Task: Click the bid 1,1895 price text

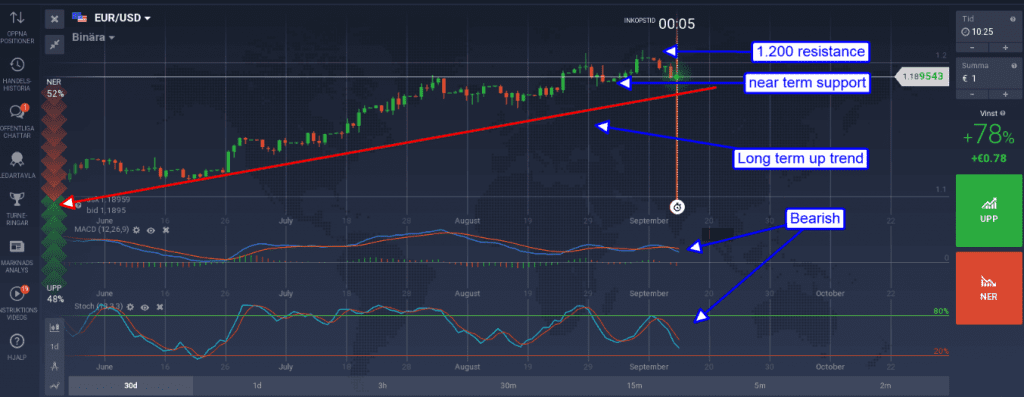Action: 106,210
